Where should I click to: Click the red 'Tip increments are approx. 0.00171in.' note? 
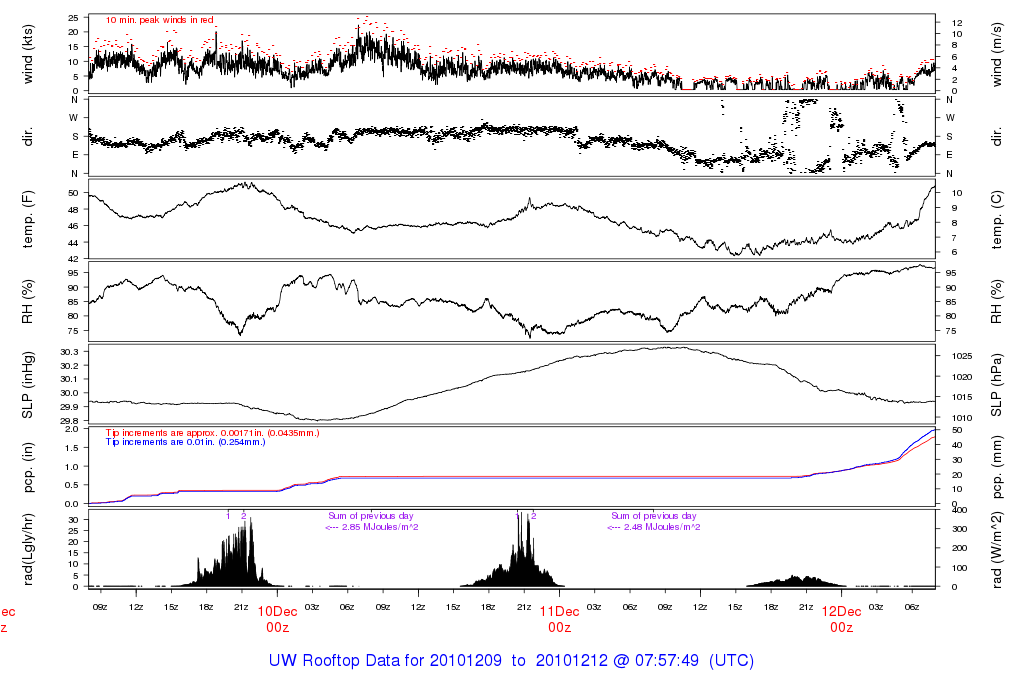point(212,433)
